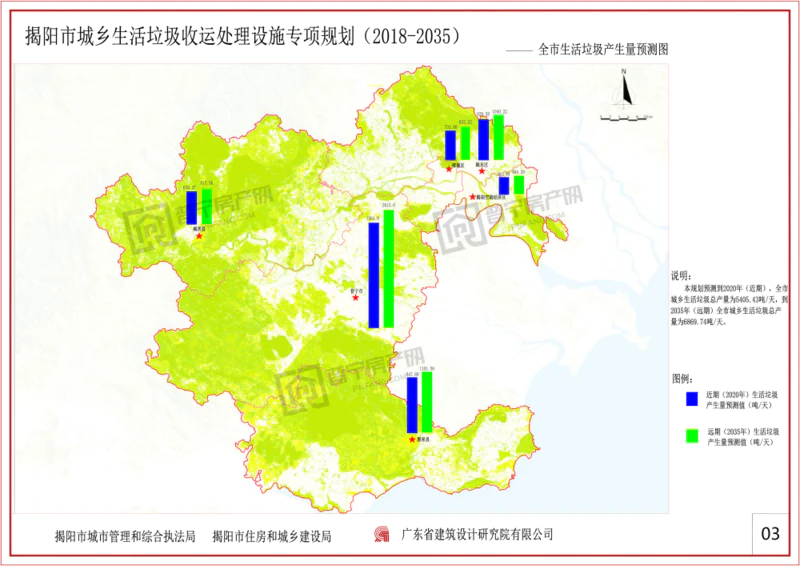Click the green 2035 legend color box

coord(690,436)
